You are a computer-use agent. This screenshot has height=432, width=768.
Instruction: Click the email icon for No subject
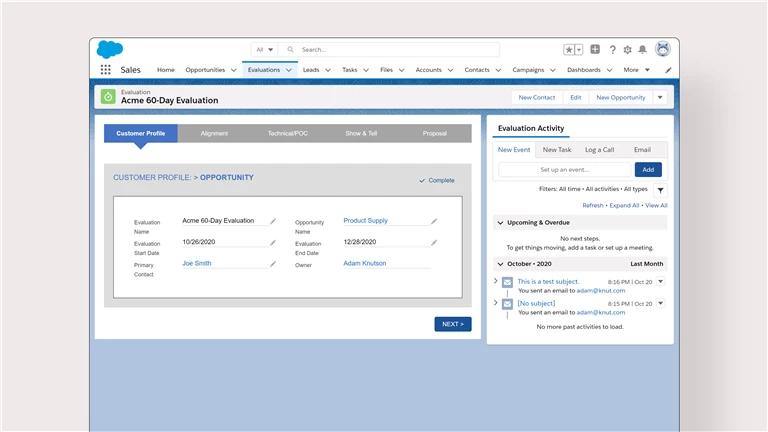507,304
